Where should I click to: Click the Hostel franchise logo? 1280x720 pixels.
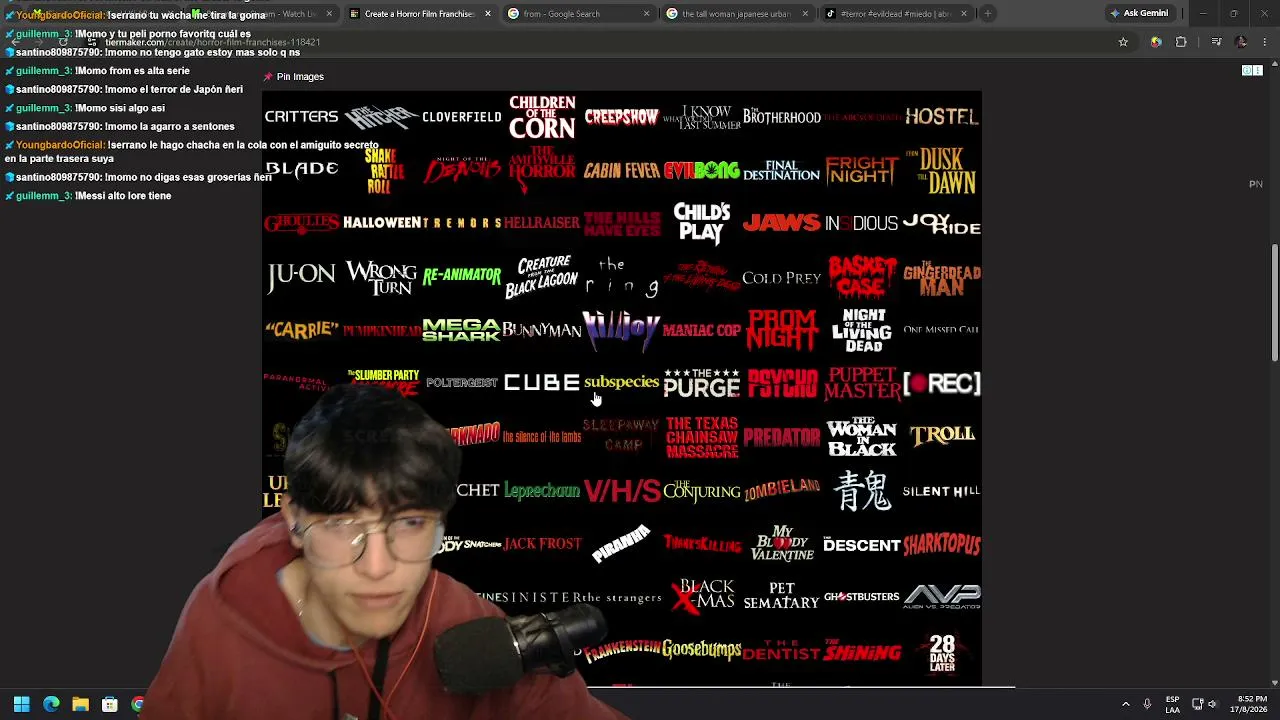coord(941,117)
